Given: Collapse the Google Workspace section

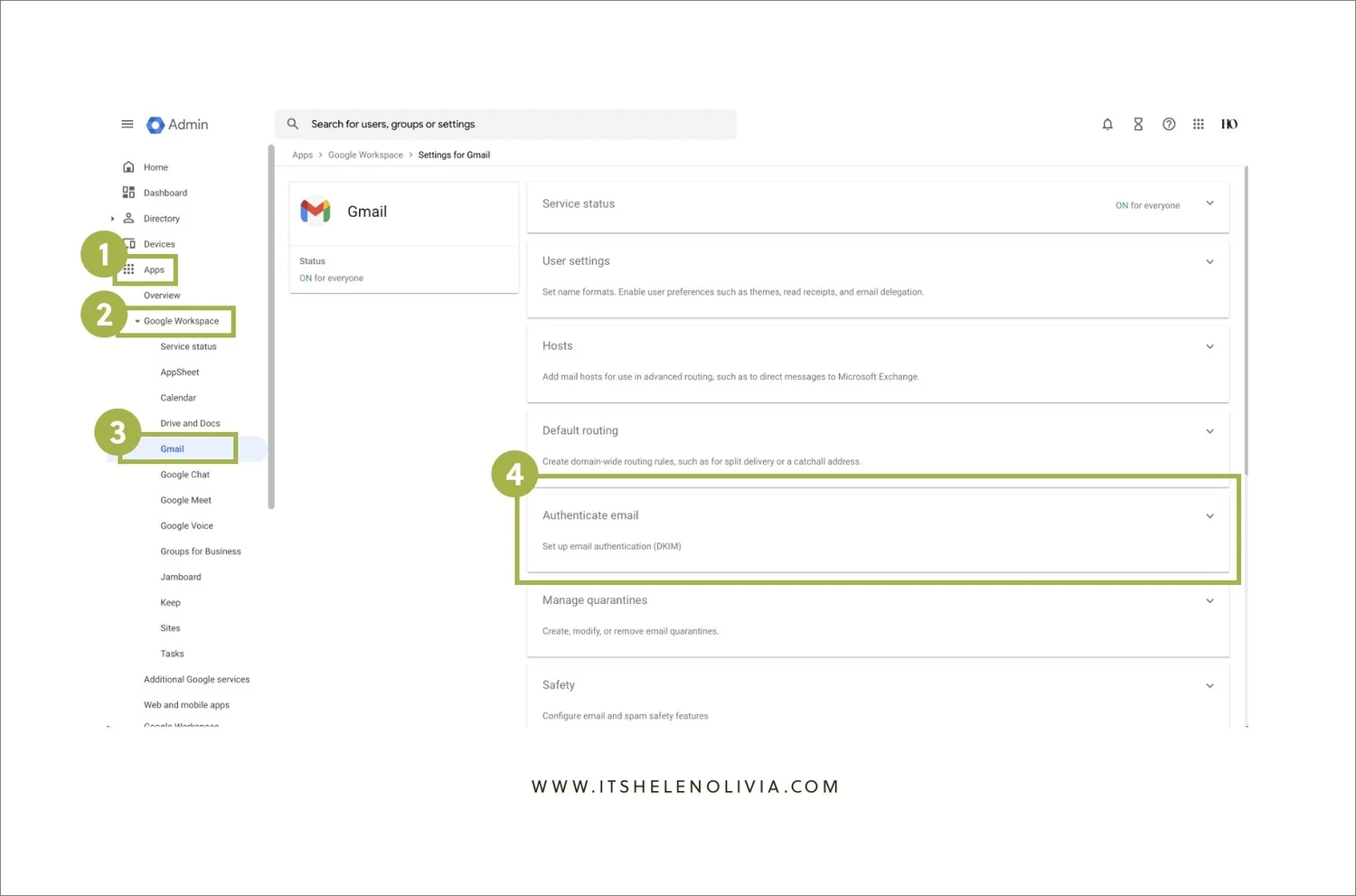Looking at the screenshot, I should click(x=137, y=321).
